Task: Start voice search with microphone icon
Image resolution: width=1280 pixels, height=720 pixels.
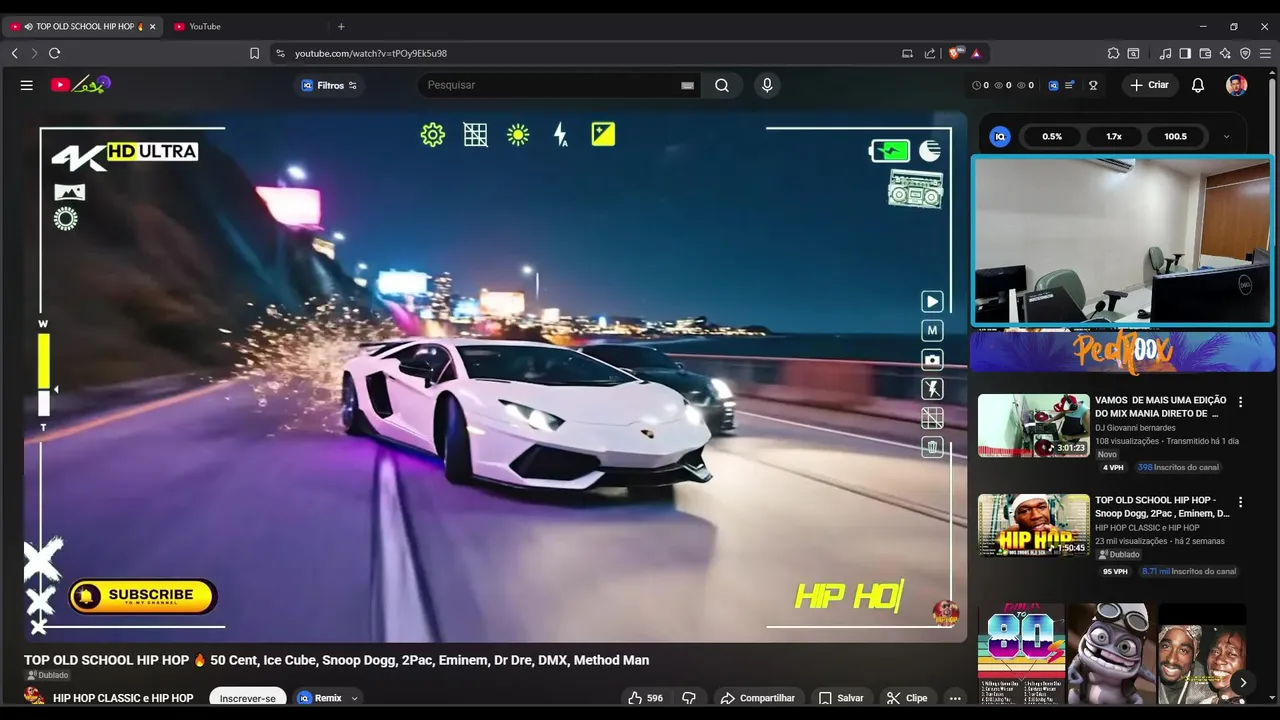Action: click(767, 85)
